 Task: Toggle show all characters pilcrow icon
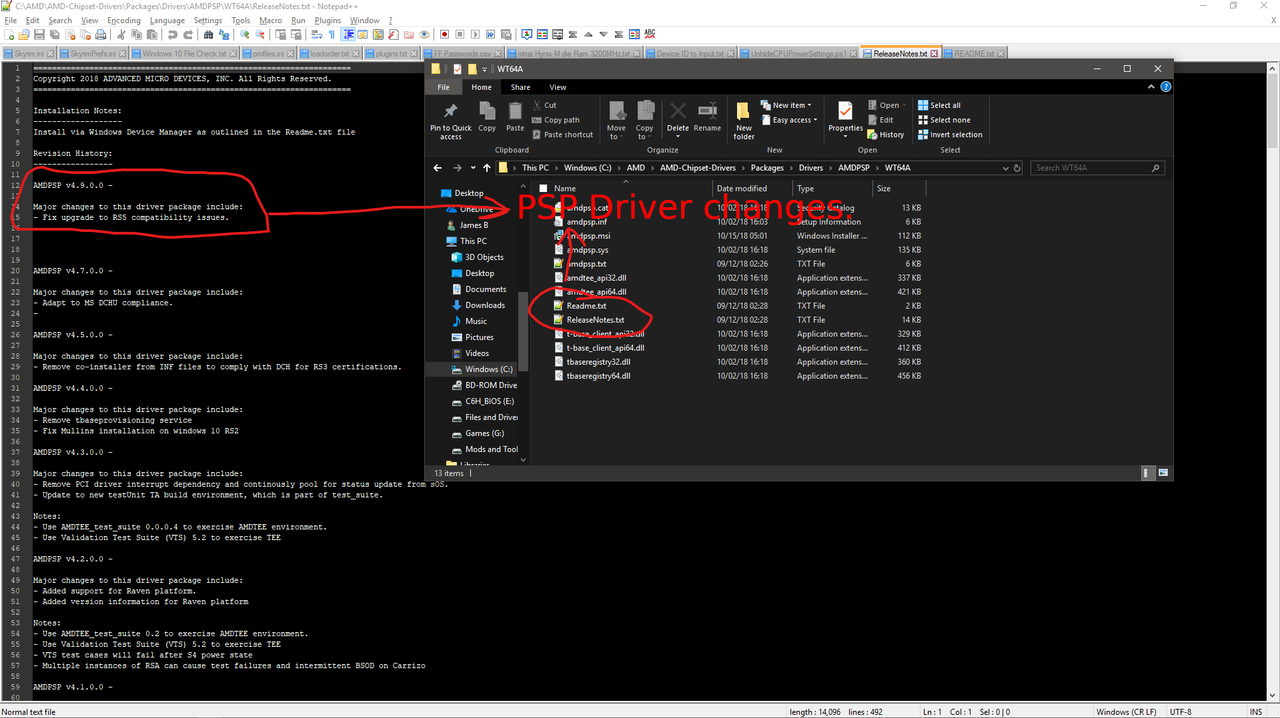pyautogui.click(x=332, y=34)
